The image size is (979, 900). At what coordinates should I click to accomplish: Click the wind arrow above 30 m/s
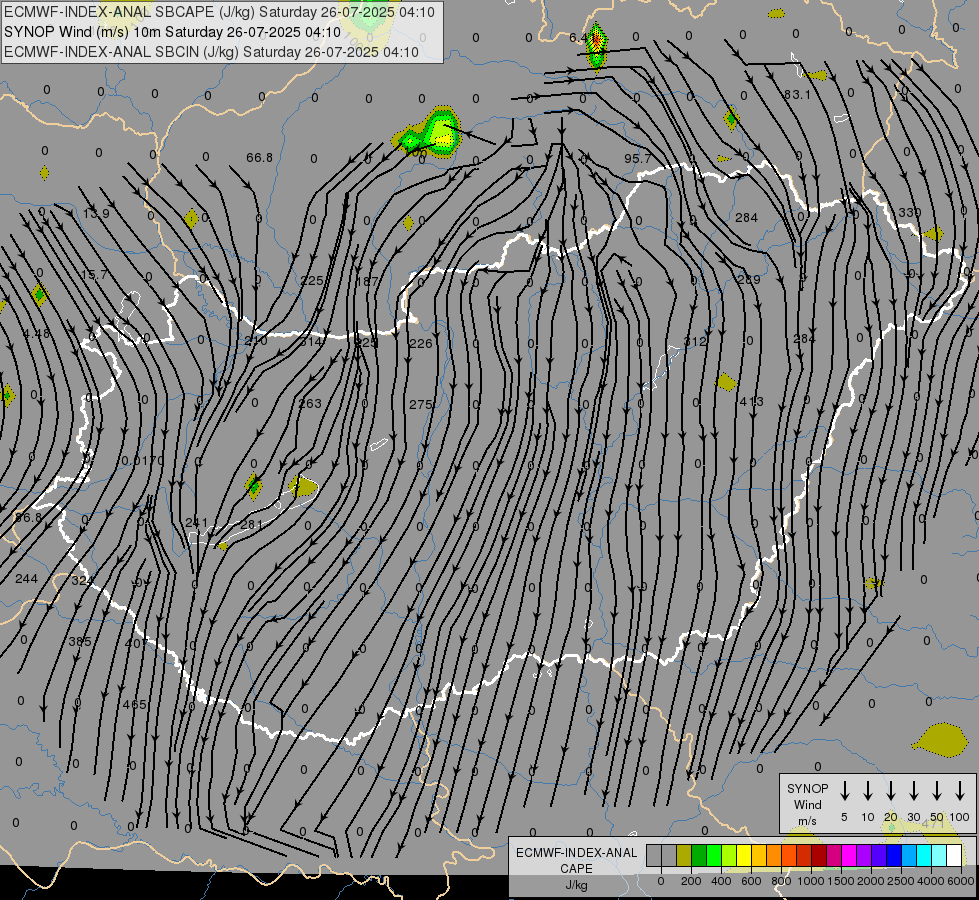pos(913,790)
